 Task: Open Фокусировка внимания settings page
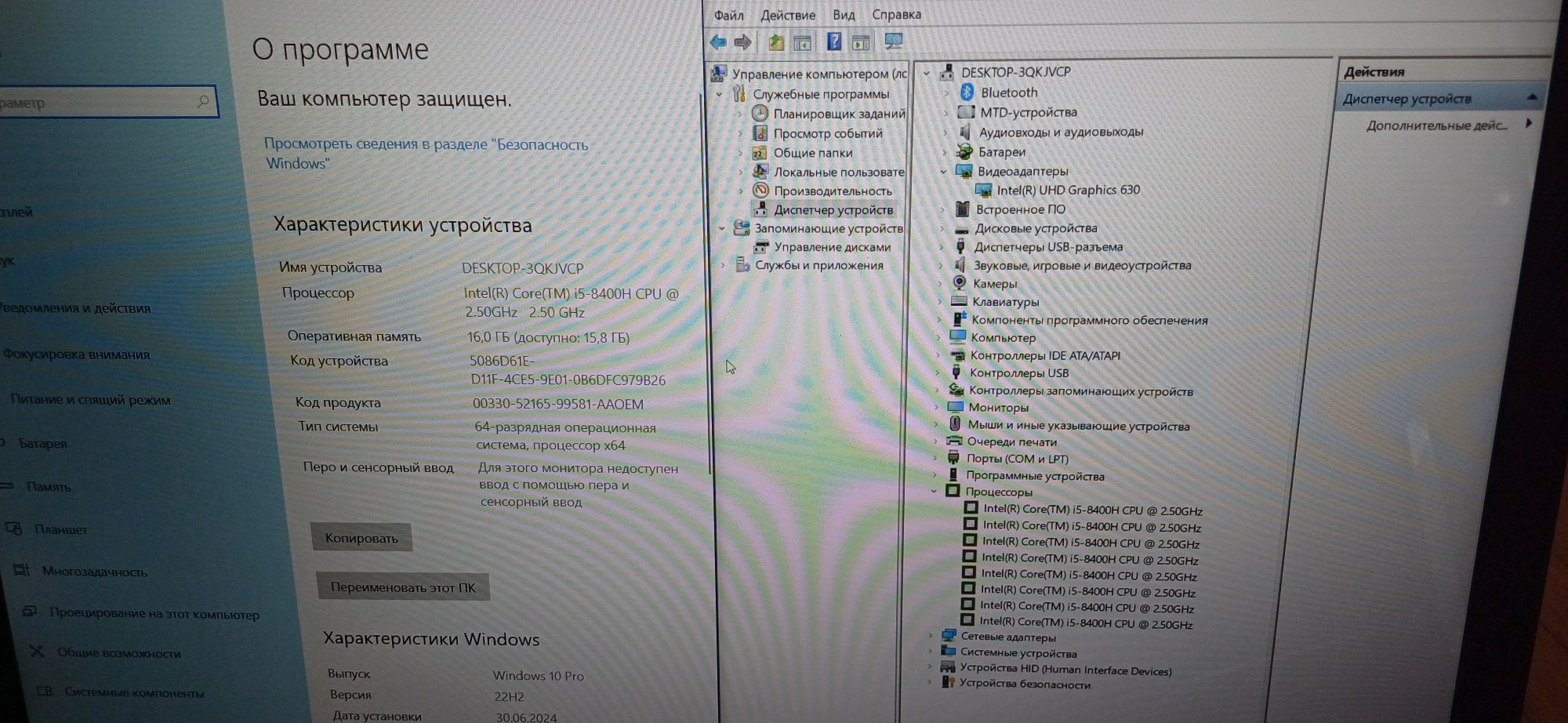[x=76, y=354]
